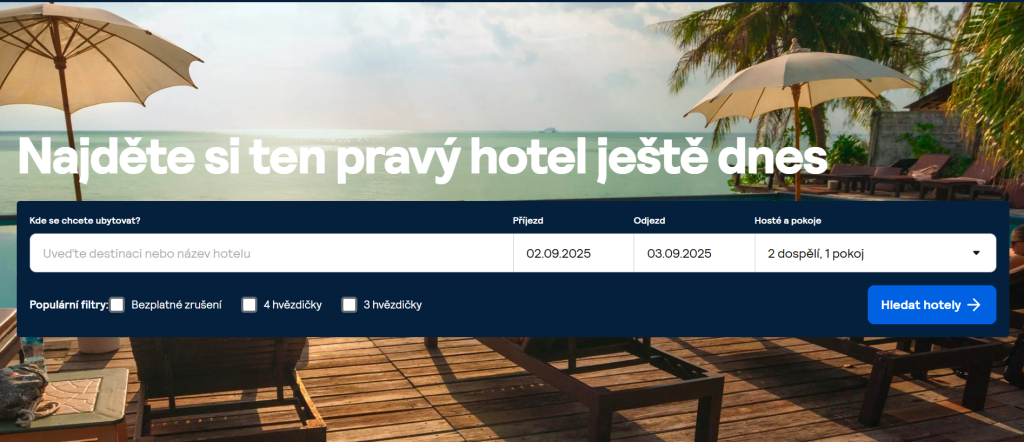
Task: Click the '3 hvězdičky' filter label
Action: (392, 305)
